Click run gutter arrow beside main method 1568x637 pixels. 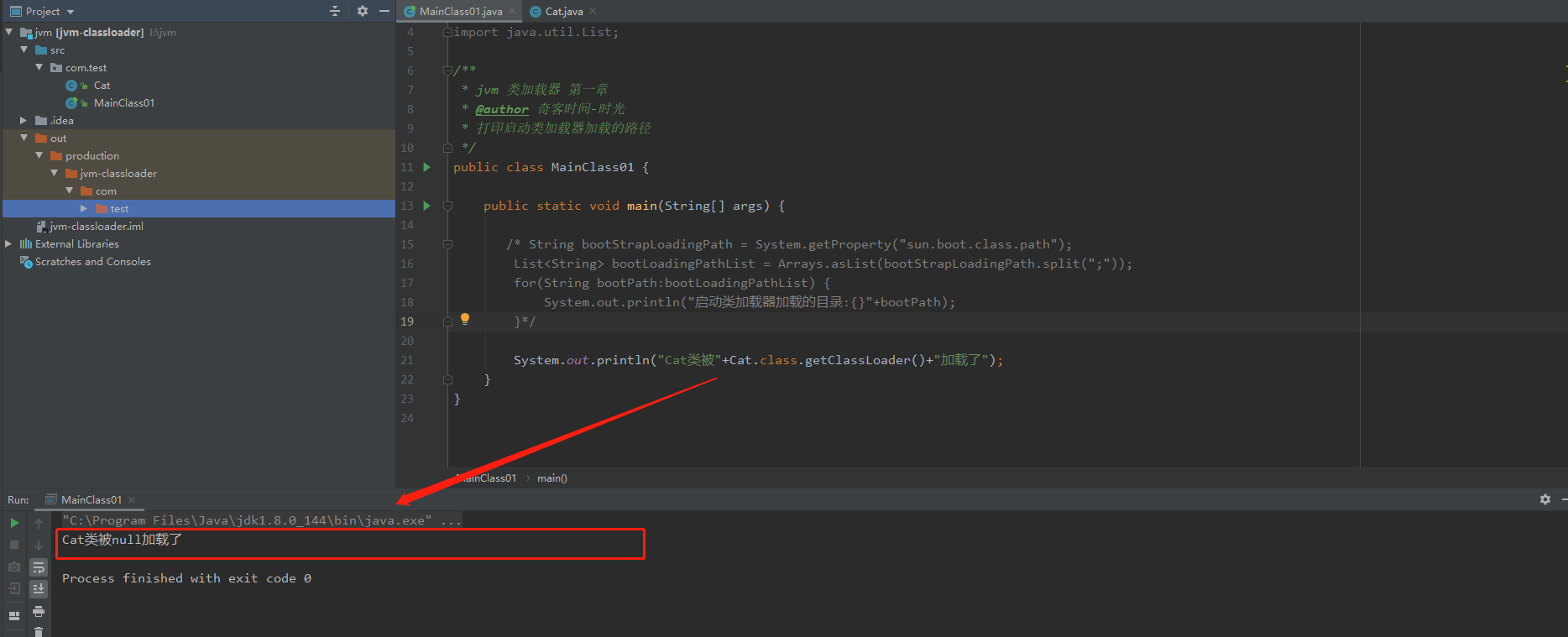point(426,206)
